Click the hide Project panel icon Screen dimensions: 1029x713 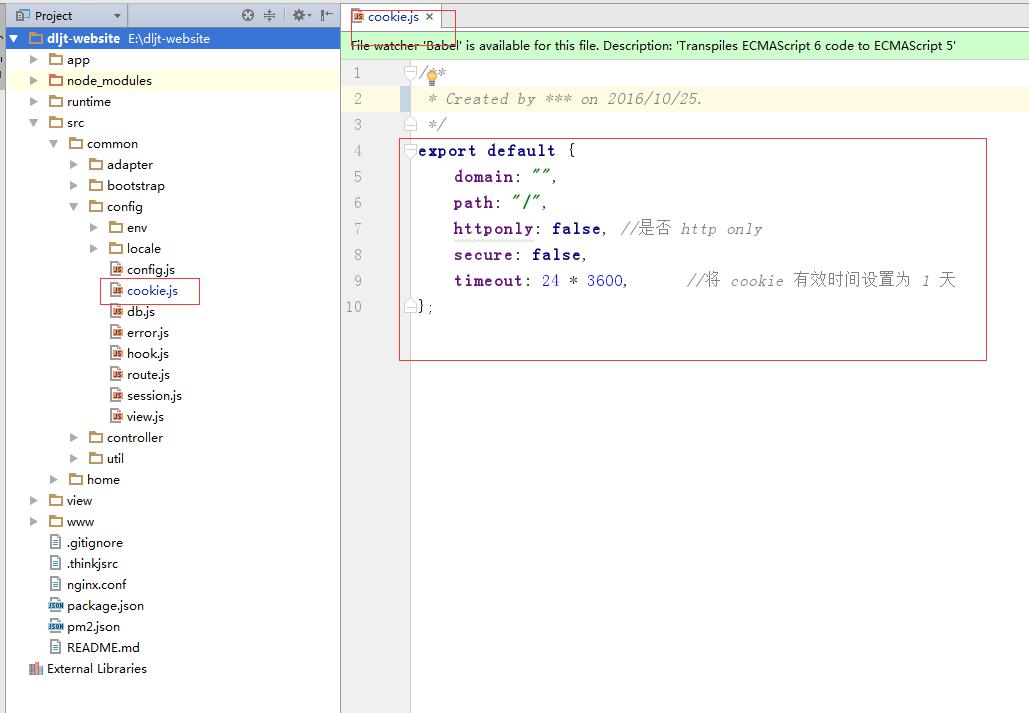(x=326, y=15)
